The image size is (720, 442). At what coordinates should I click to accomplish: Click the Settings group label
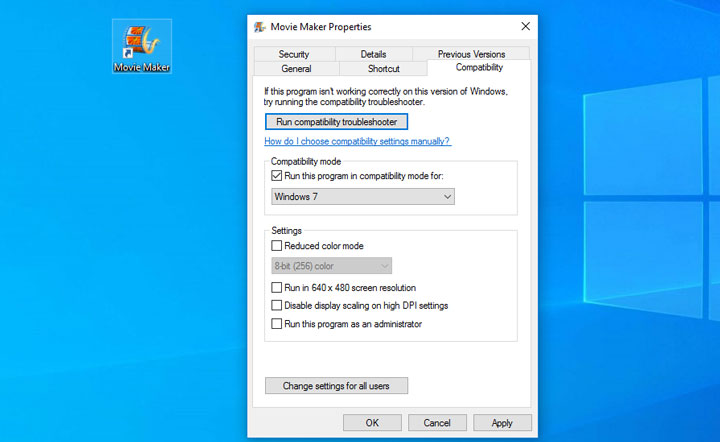[287, 230]
